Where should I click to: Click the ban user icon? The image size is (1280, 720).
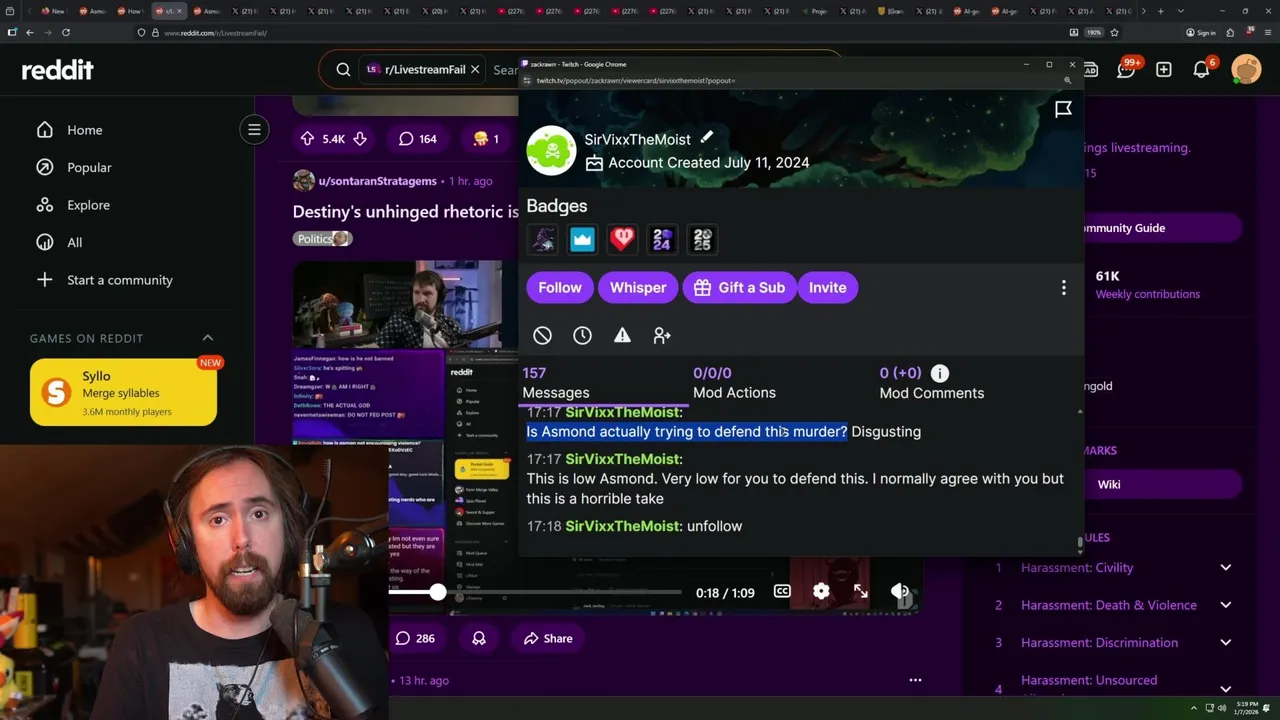pyautogui.click(x=542, y=336)
